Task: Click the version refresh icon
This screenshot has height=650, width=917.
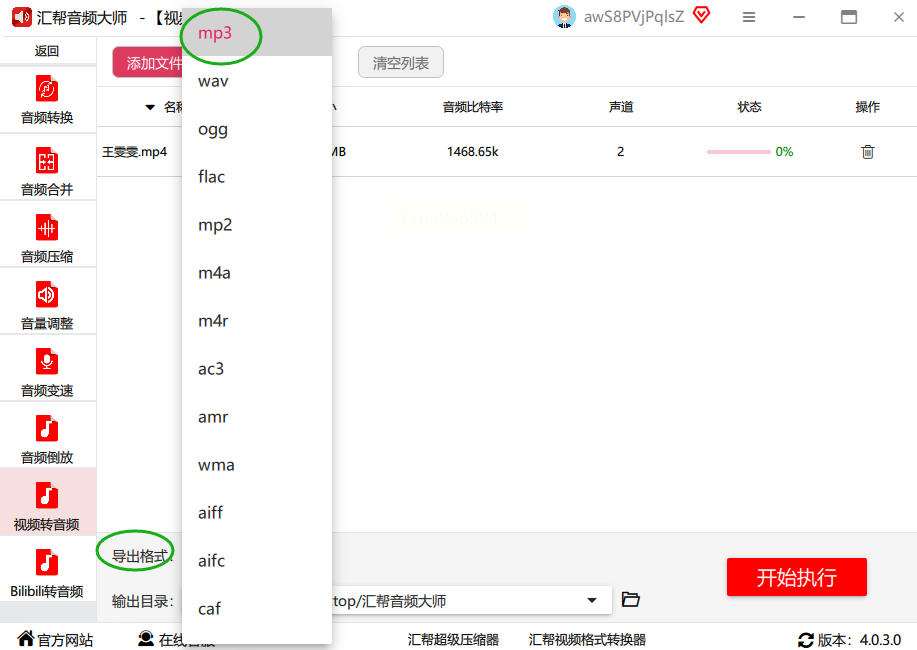Action: 805,640
